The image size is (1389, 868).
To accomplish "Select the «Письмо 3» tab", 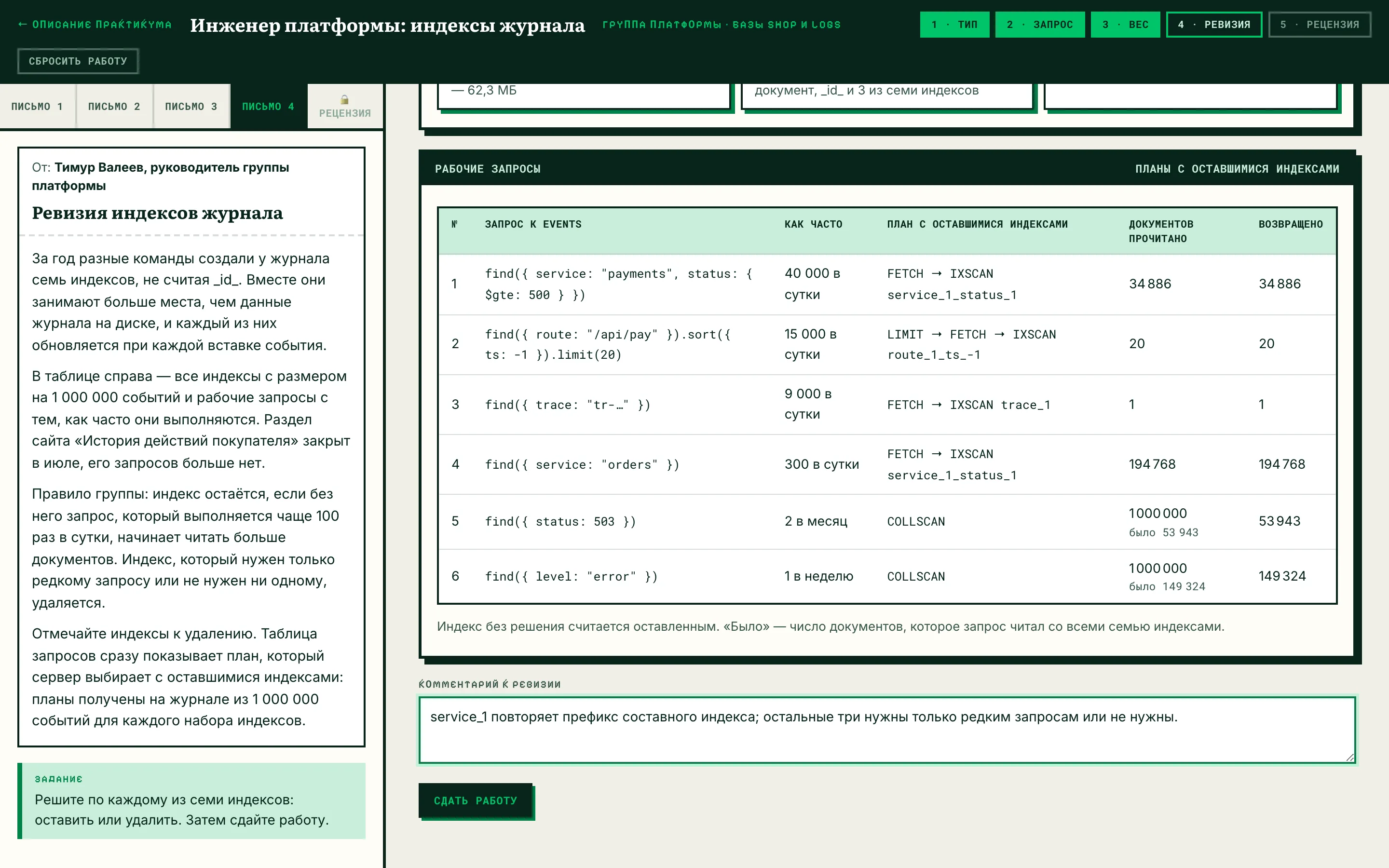I will 191,107.
